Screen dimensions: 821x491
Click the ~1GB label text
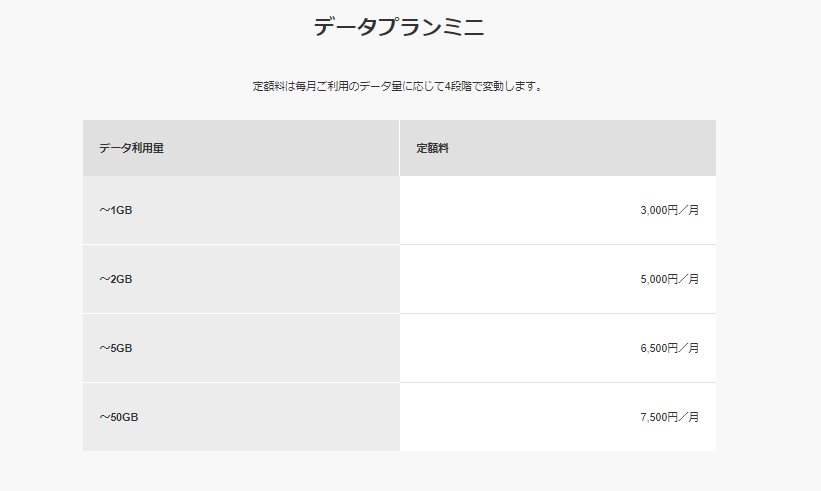click(116, 210)
